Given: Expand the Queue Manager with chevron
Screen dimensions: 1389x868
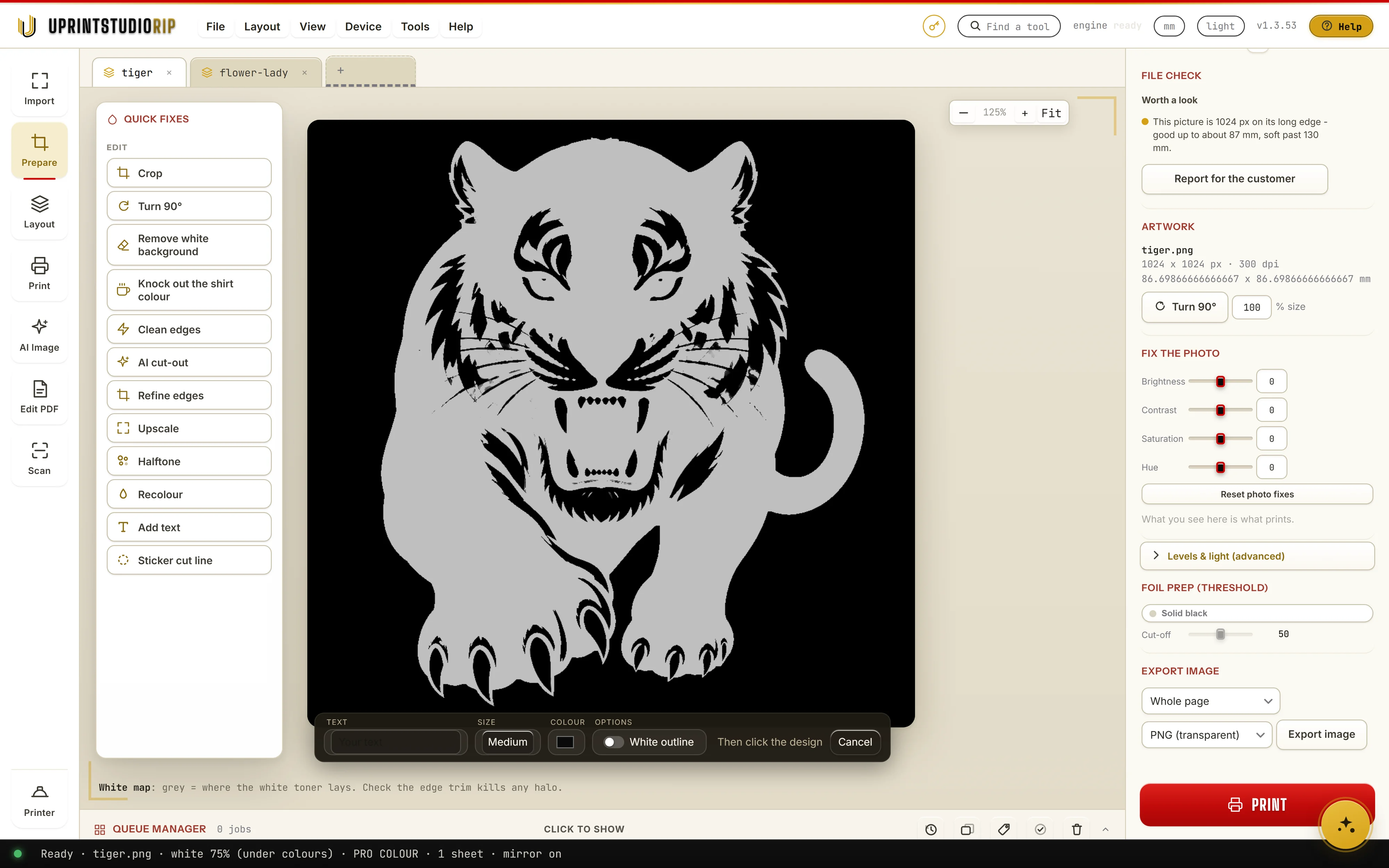Looking at the screenshot, I should [x=1105, y=829].
